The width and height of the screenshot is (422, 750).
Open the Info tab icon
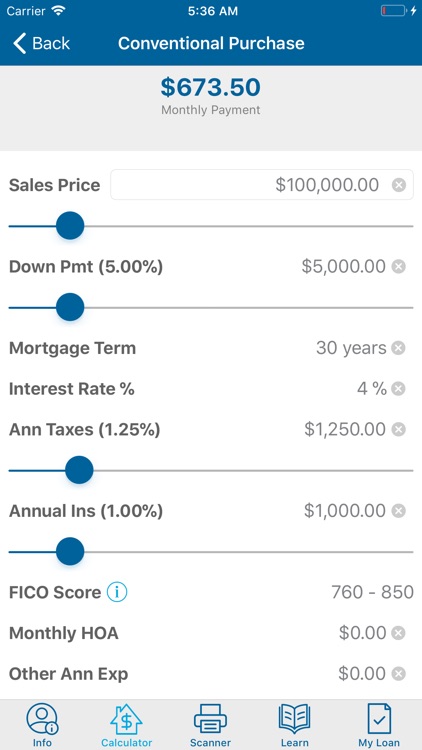[42, 719]
